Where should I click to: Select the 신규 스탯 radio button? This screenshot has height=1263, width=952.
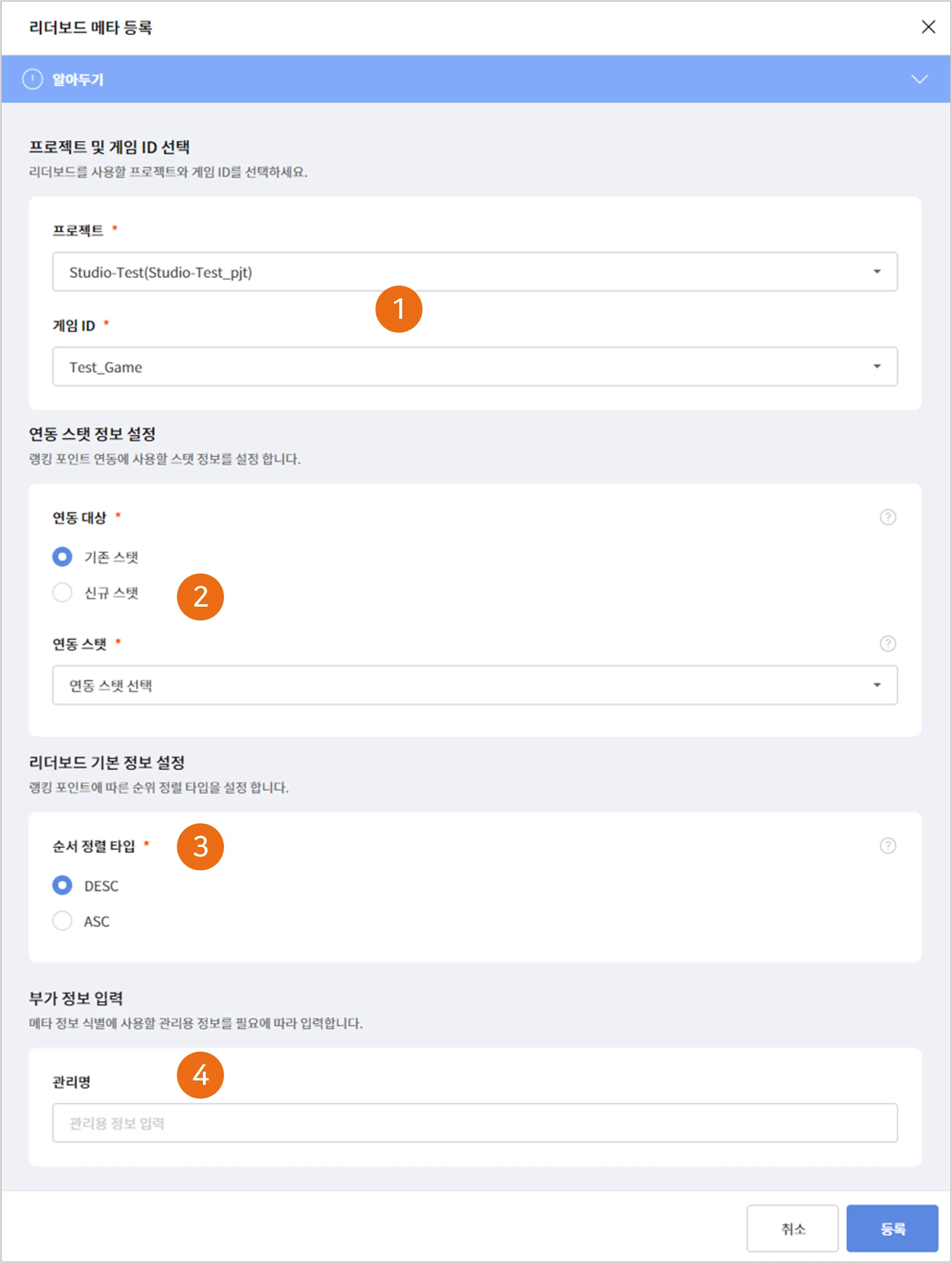click(62, 593)
